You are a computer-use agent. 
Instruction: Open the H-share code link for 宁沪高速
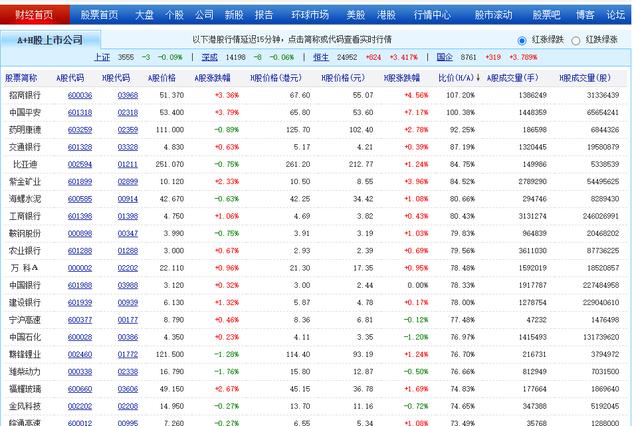click(128, 320)
